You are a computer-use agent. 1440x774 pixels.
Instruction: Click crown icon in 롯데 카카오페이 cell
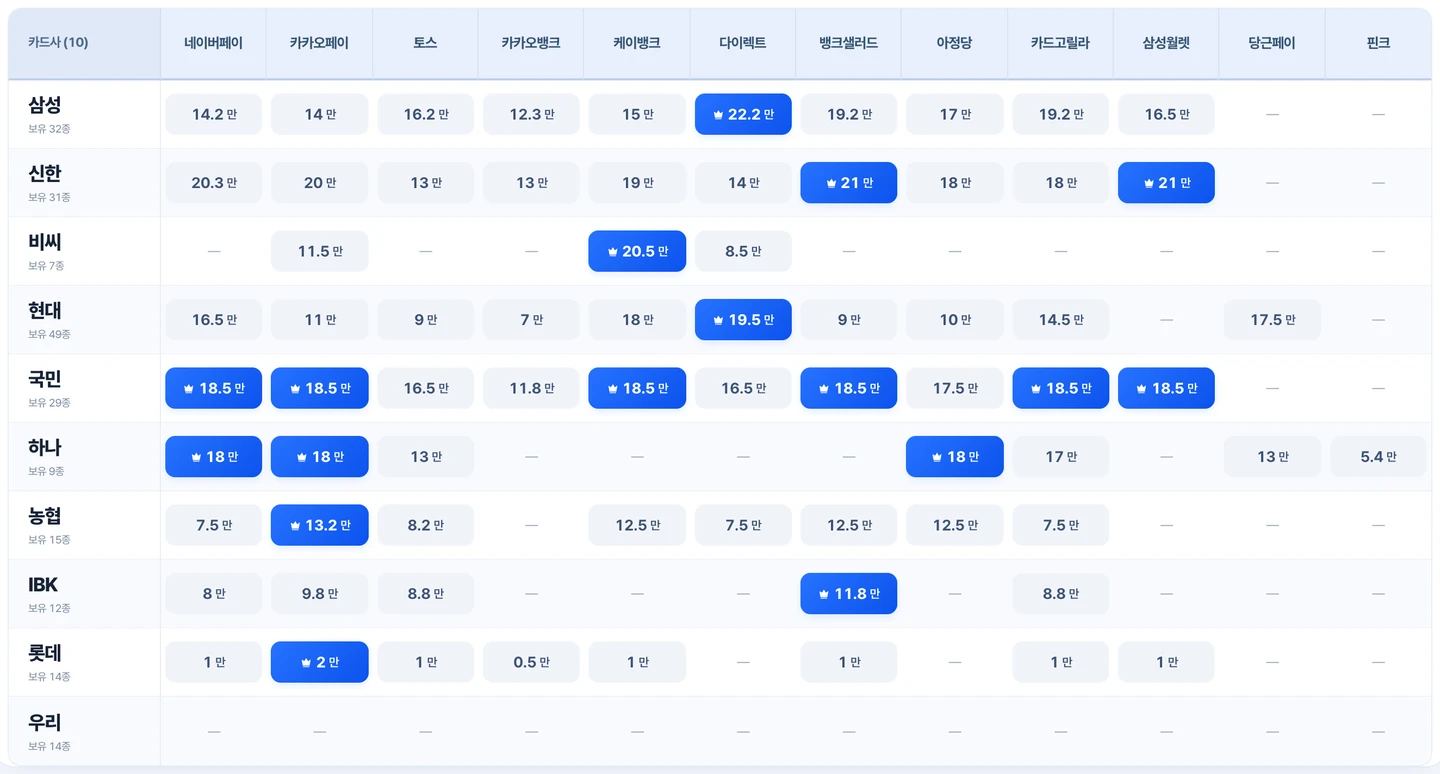[306, 663]
